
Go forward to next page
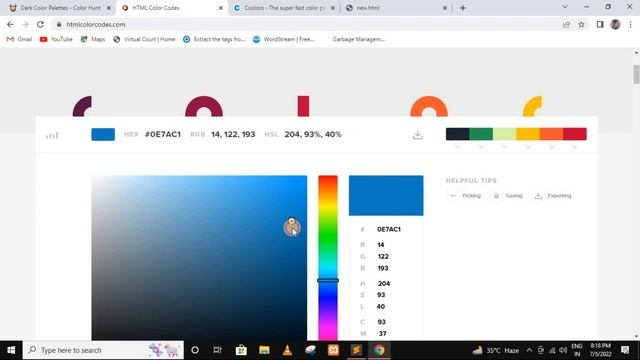[x=25, y=24]
